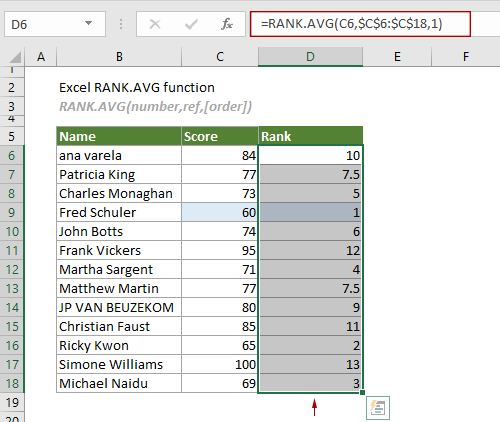This screenshot has height=422, width=500.
Task: Select row 6 header
Action: [x=12, y=155]
